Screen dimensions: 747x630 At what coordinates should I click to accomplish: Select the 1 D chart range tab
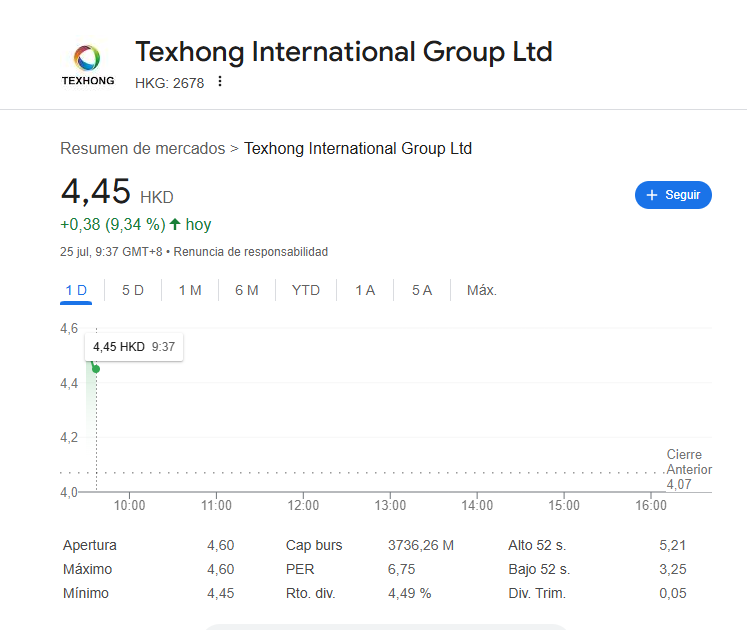click(x=76, y=290)
